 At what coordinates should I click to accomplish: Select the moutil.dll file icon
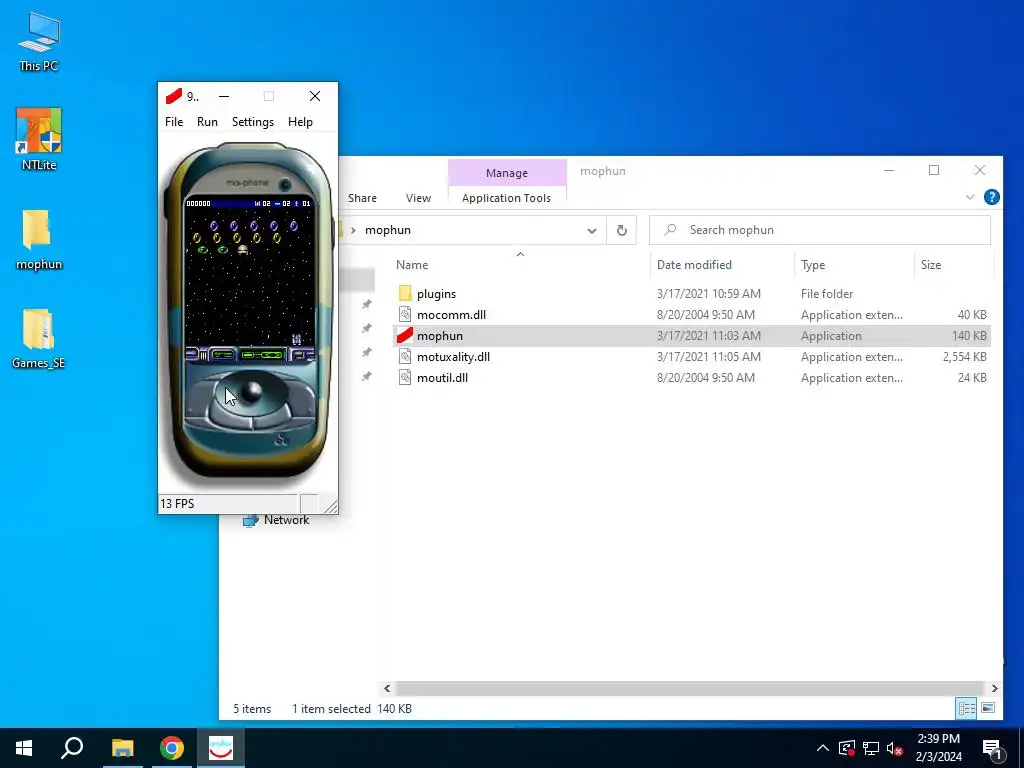[x=405, y=377]
